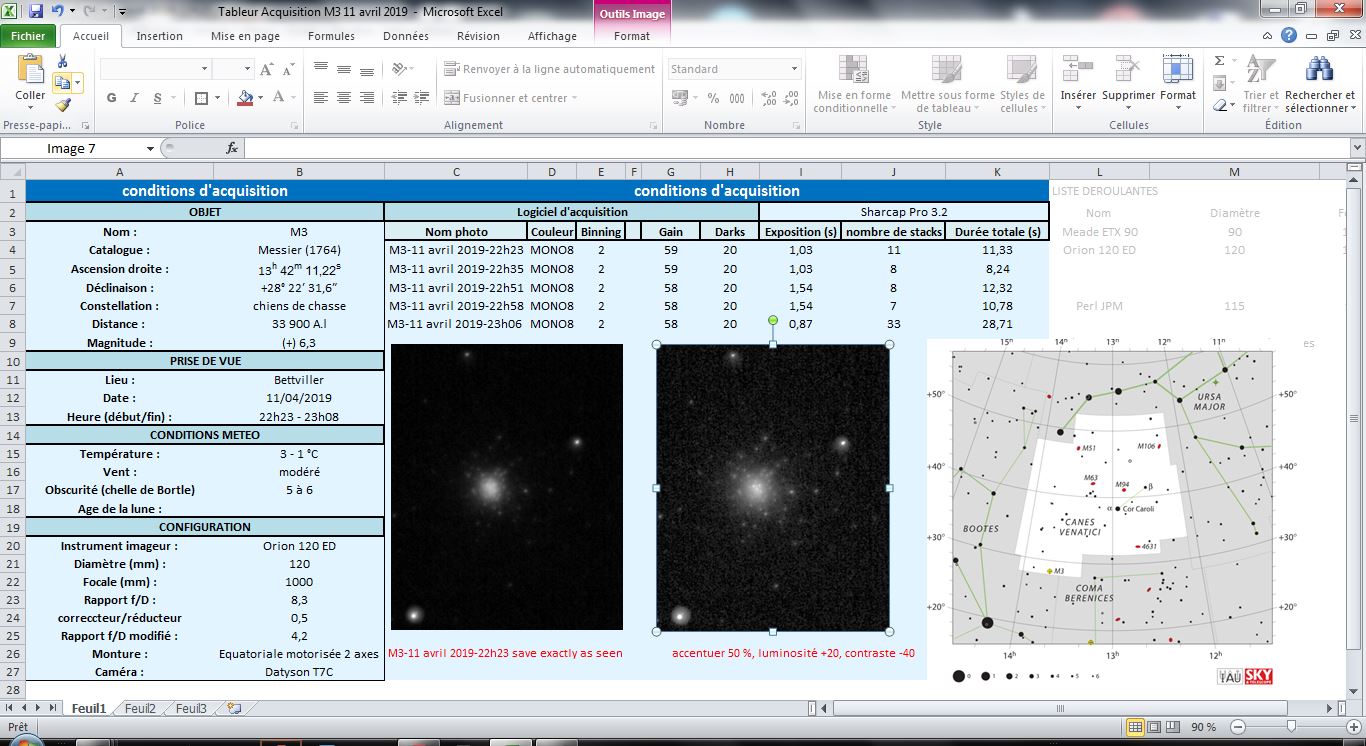Switch to the Formules ribbon tab
1366x746 pixels.
pyautogui.click(x=331, y=35)
